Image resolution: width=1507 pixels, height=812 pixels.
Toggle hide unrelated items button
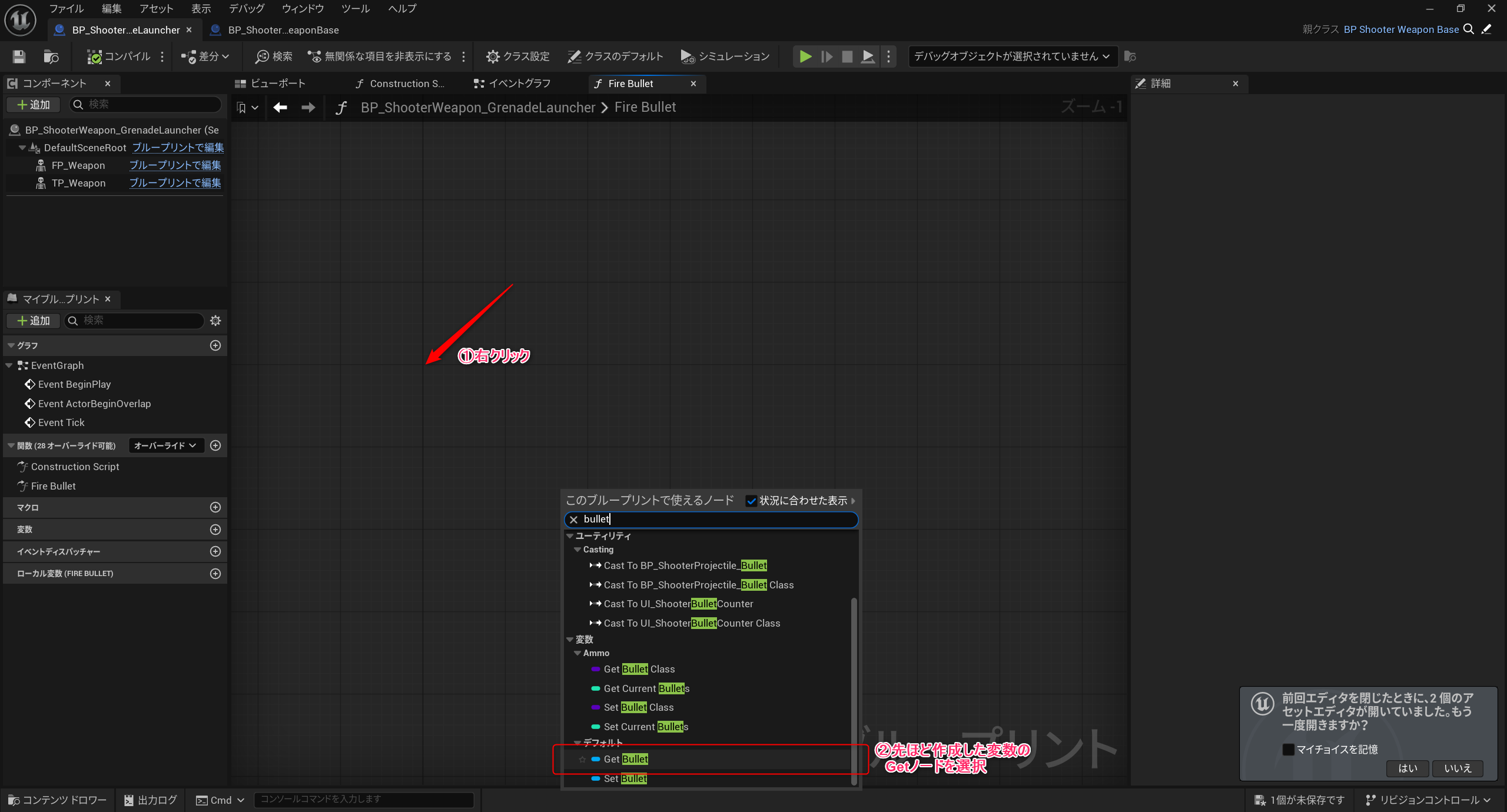(380, 56)
